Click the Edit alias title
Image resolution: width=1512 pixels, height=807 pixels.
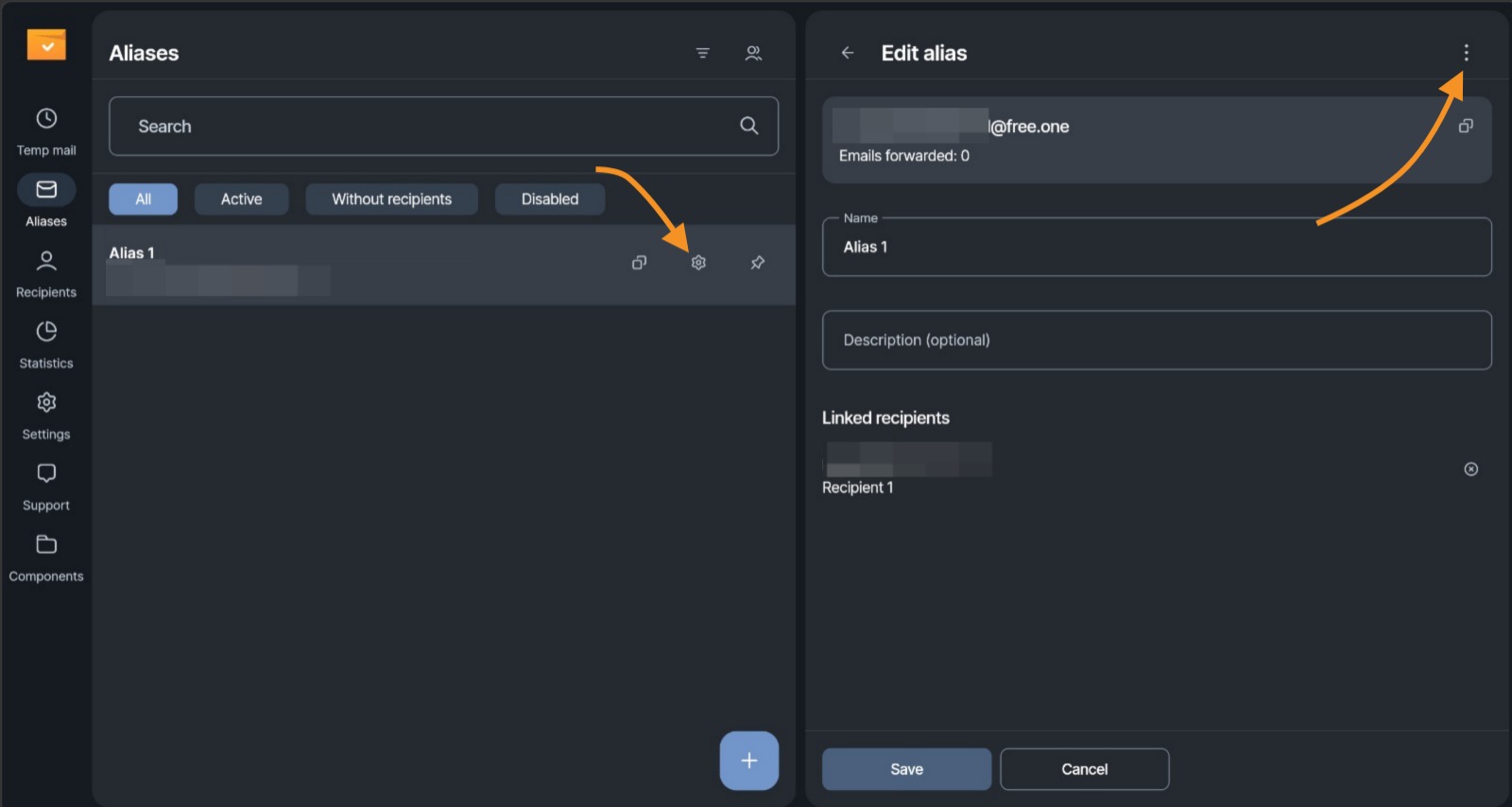(924, 53)
